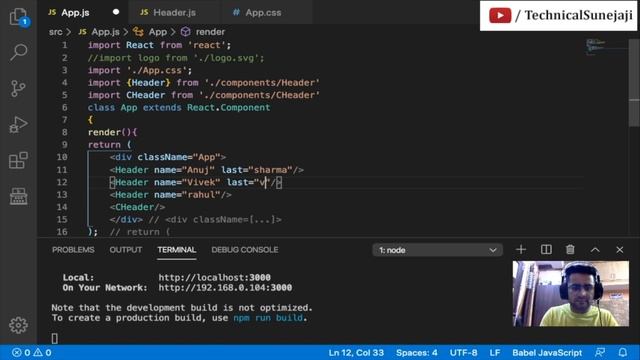Screen dimensions: 640x360
Task: Open the DEBUG CONSOLE panel tab
Action: click(245, 250)
